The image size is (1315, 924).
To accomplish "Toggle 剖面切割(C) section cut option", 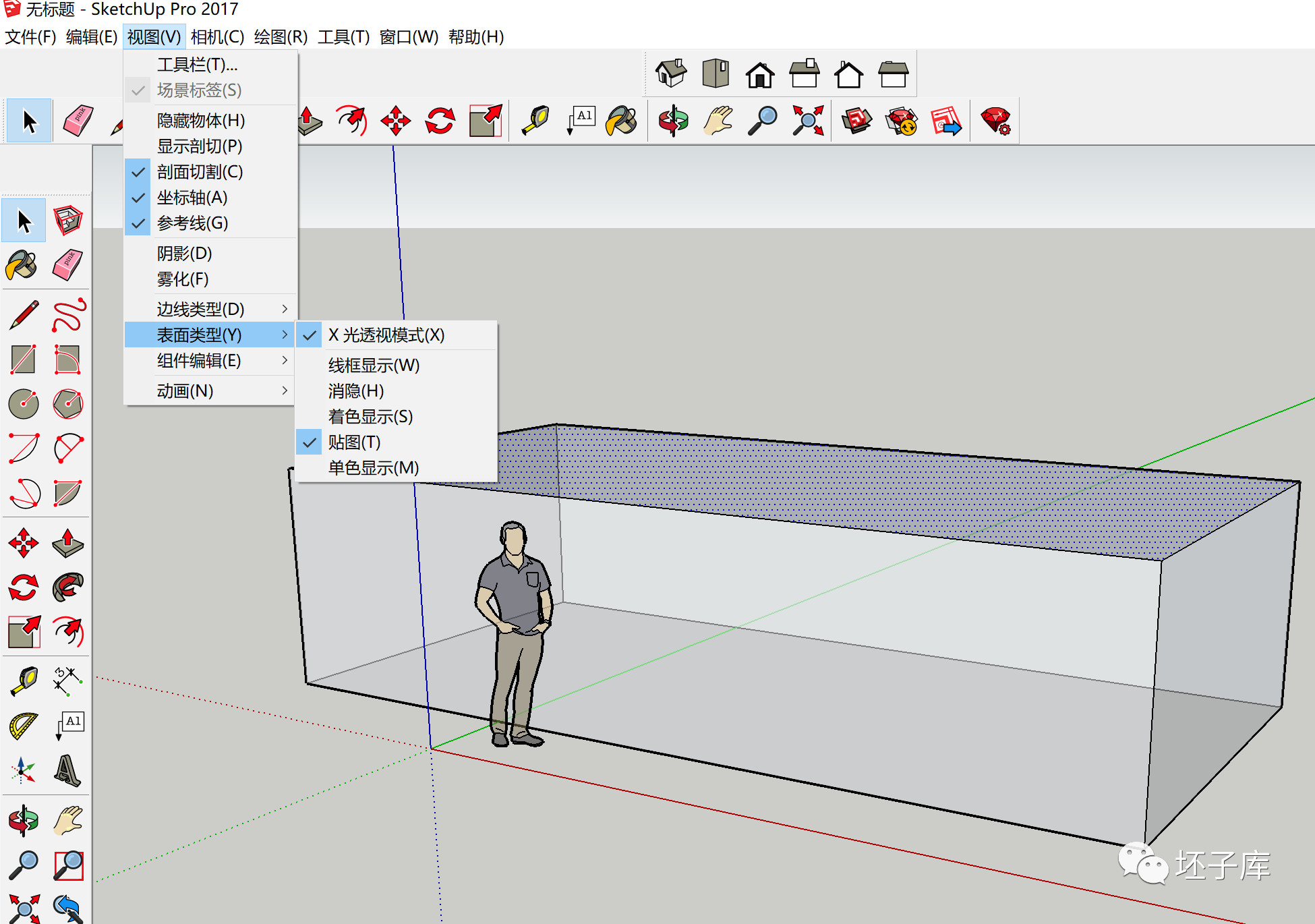I will click(210, 172).
